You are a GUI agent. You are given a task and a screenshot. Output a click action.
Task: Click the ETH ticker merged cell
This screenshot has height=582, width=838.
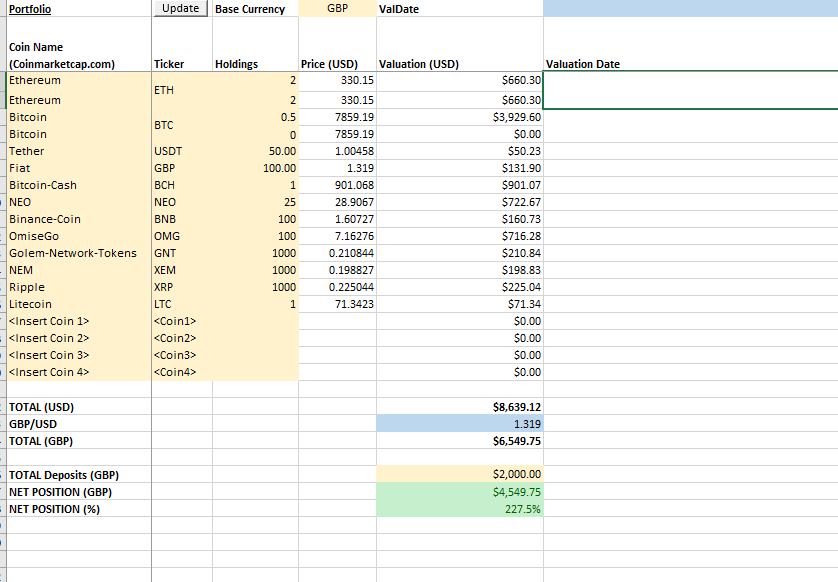click(182, 90)
